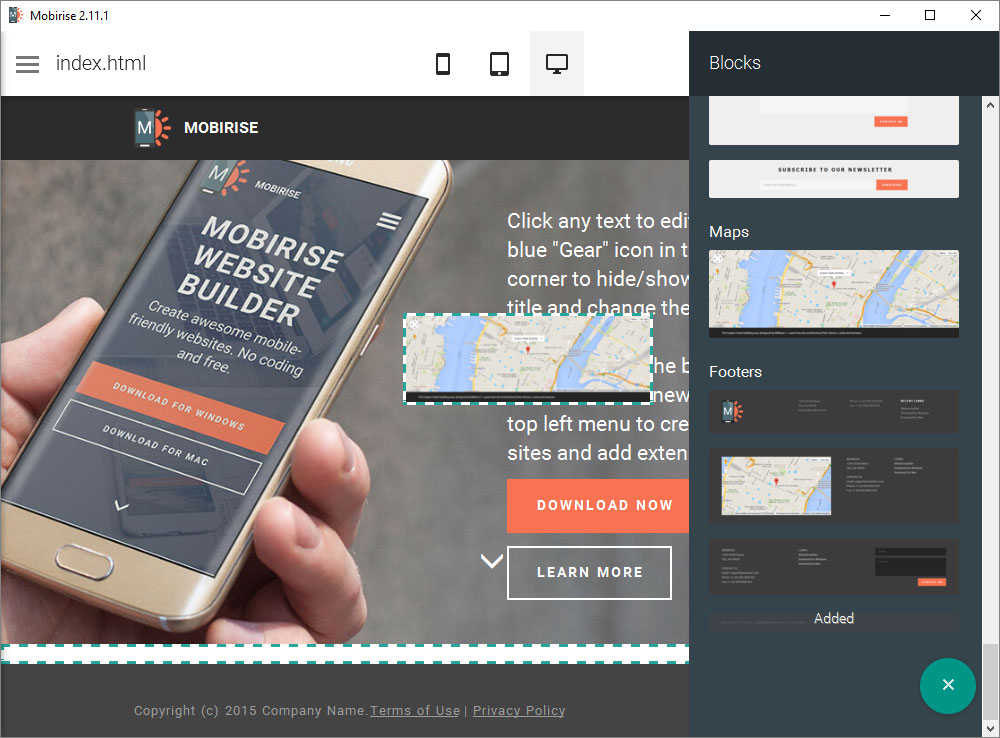
Task: Click the down chevron arrow beside Learn More
Action: (492, 561)
